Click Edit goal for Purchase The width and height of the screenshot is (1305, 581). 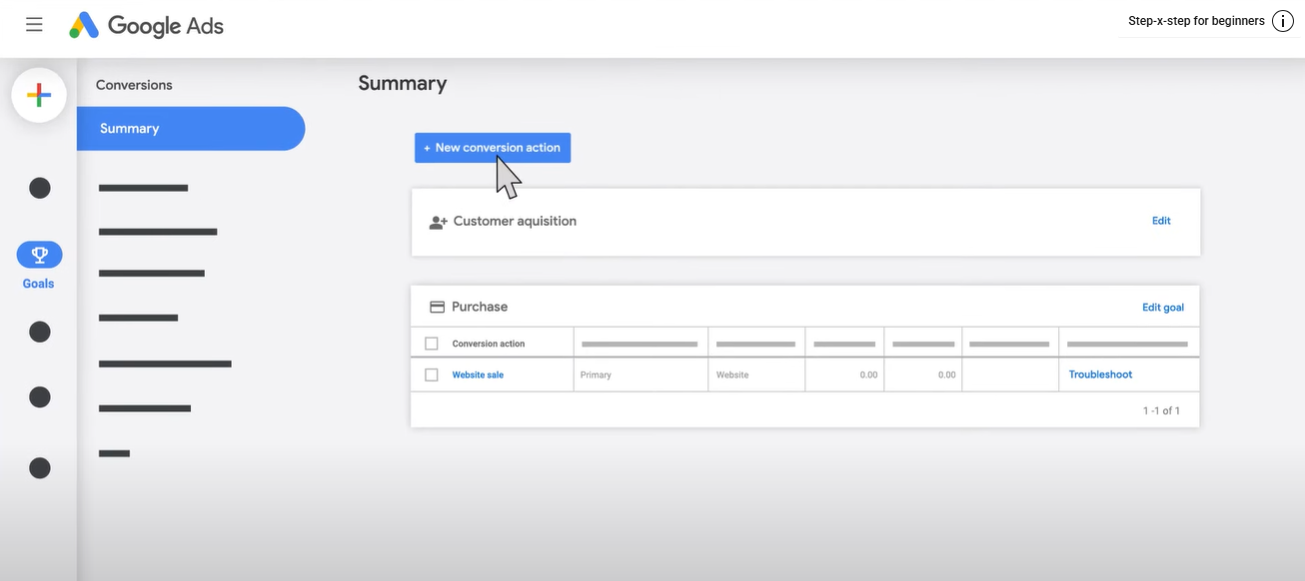1163,308
